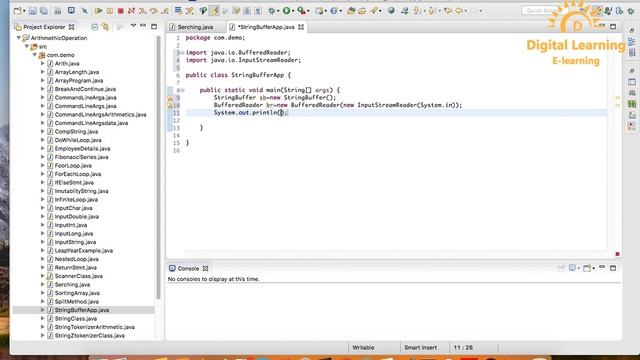Open dropdown arrow next to Run icon

(293, 11)
